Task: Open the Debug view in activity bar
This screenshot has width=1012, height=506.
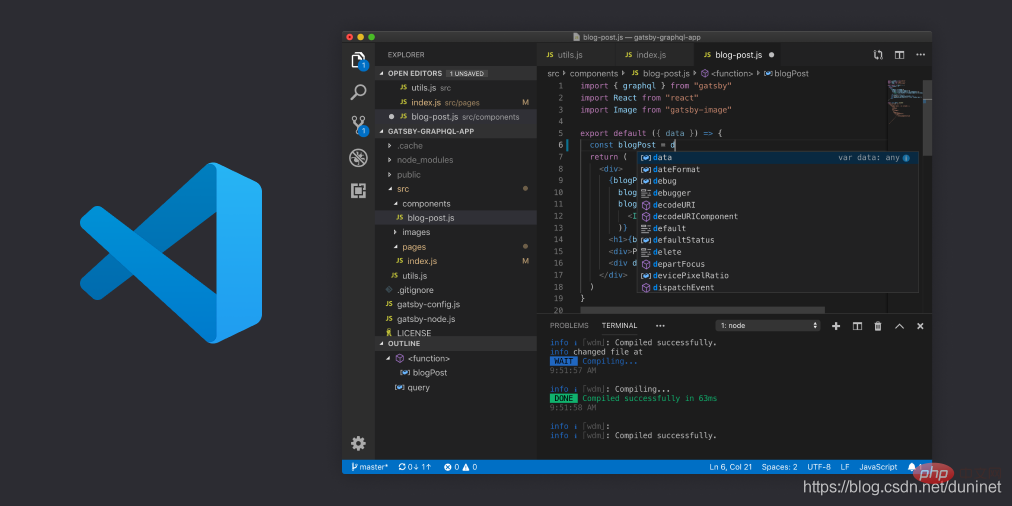Action: coord(358,158)
